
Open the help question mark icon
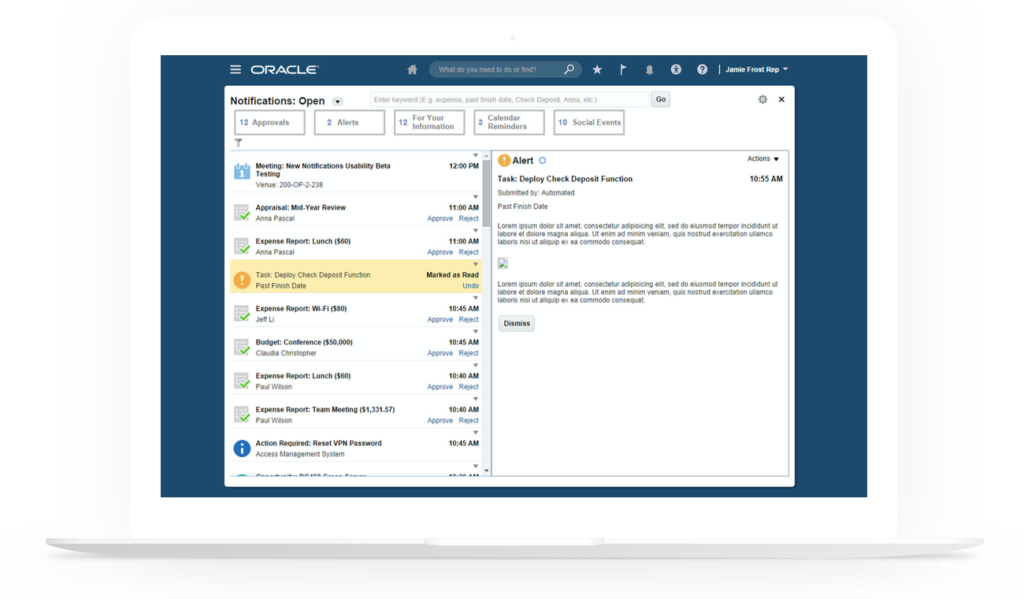pyautogui.click(x=702, y=70)
